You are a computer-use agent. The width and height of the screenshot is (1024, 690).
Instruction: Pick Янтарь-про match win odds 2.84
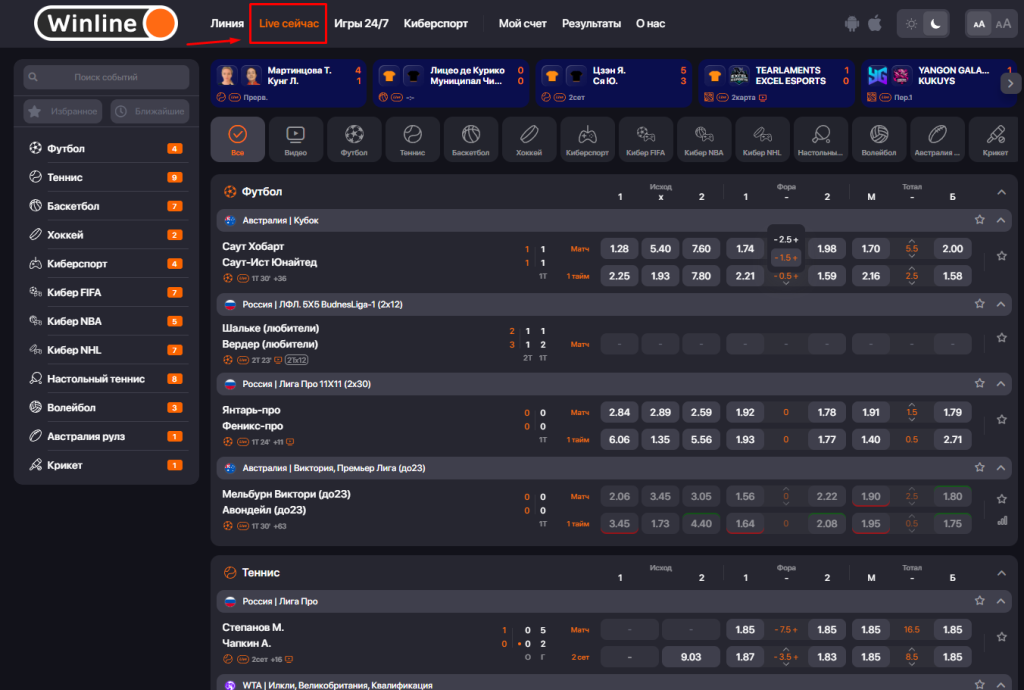pyautogui.click(x=619, y=413)
